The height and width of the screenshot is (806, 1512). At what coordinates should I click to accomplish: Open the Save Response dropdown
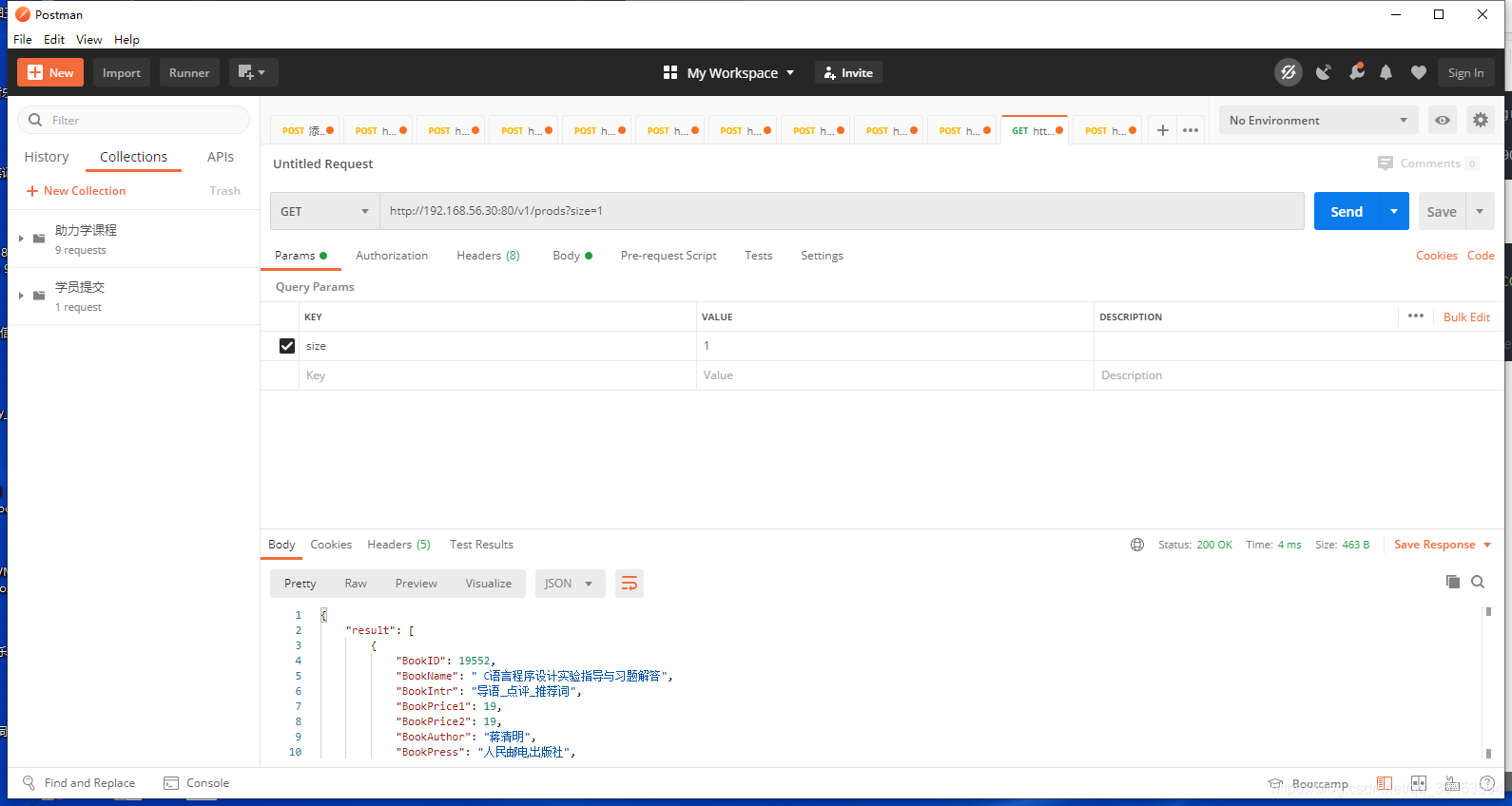tap(1443, 545)
